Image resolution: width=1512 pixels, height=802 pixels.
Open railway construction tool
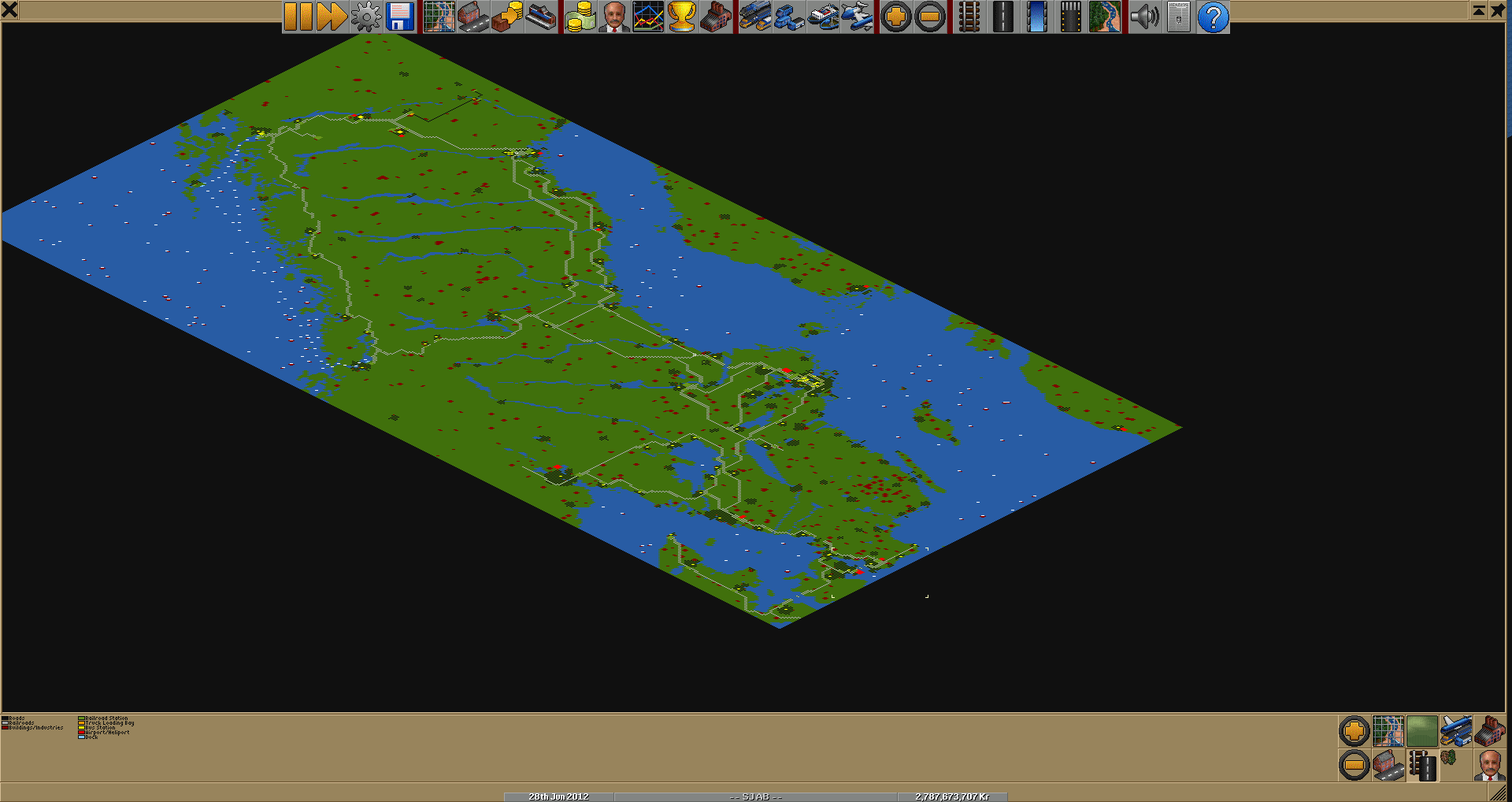tap(969, 17)
